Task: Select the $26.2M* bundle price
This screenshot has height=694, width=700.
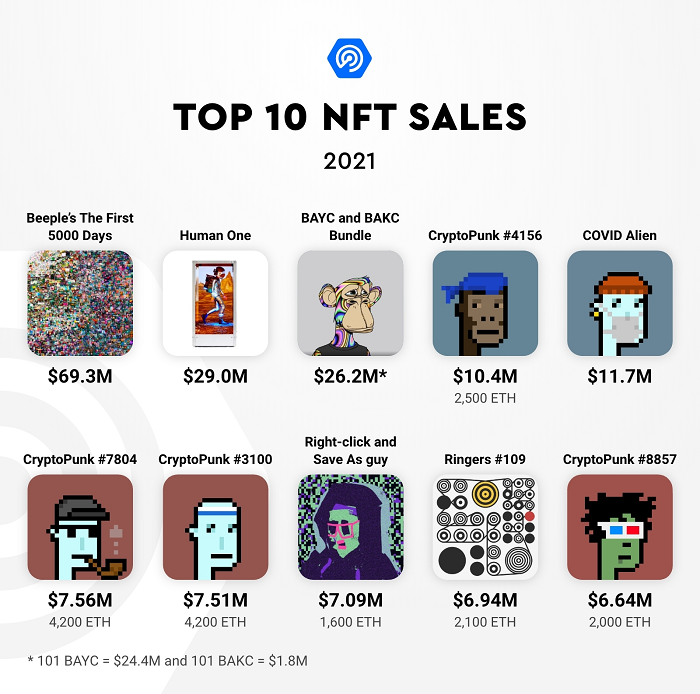Action: click(x=350, y=376)
